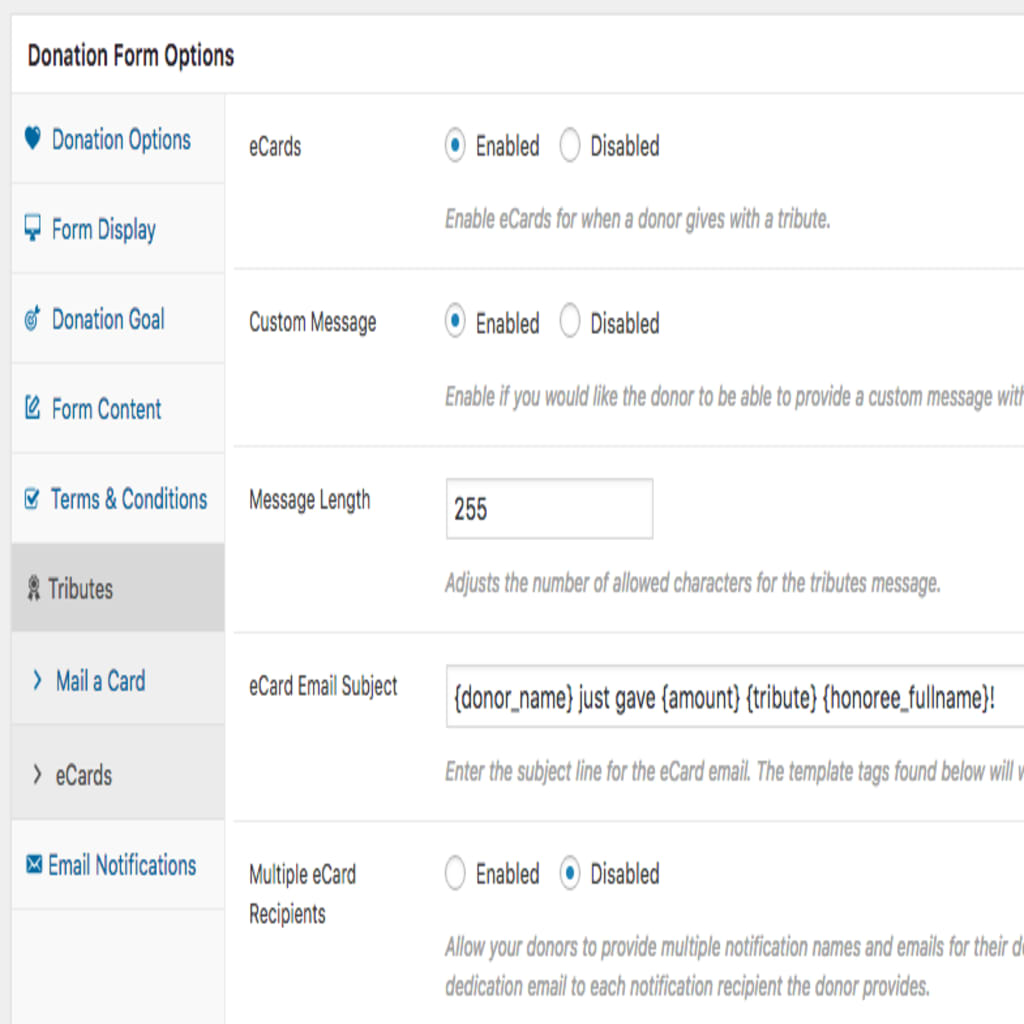Click the Message Length setting label
Image resolution: width=1024 pixels, height=1024 pixels.
pyautogui.click(x=310, y=500)
